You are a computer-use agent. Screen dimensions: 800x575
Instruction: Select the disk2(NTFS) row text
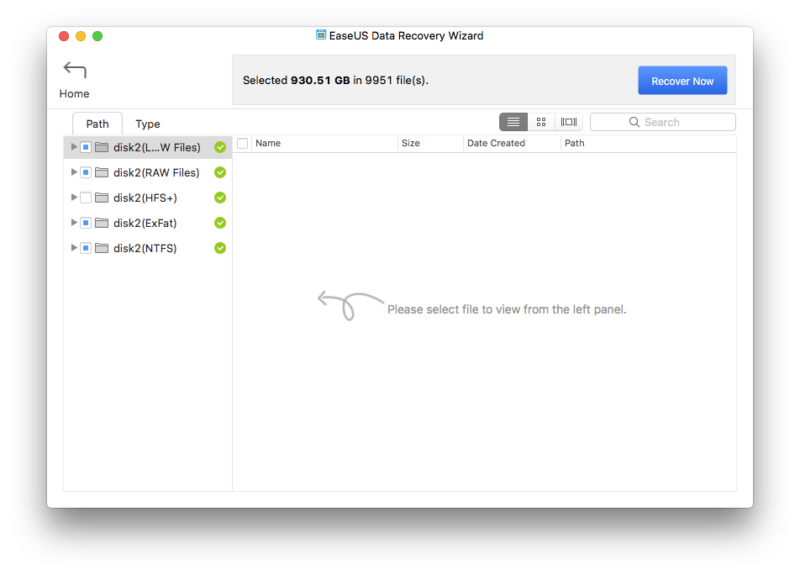pyautogui.click(x=145, y=248)
